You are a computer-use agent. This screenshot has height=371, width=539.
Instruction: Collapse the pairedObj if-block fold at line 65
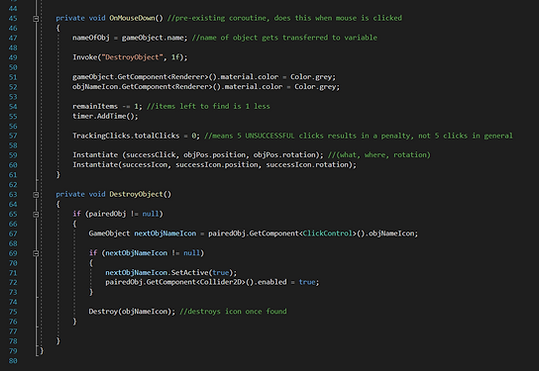[36, 214]
